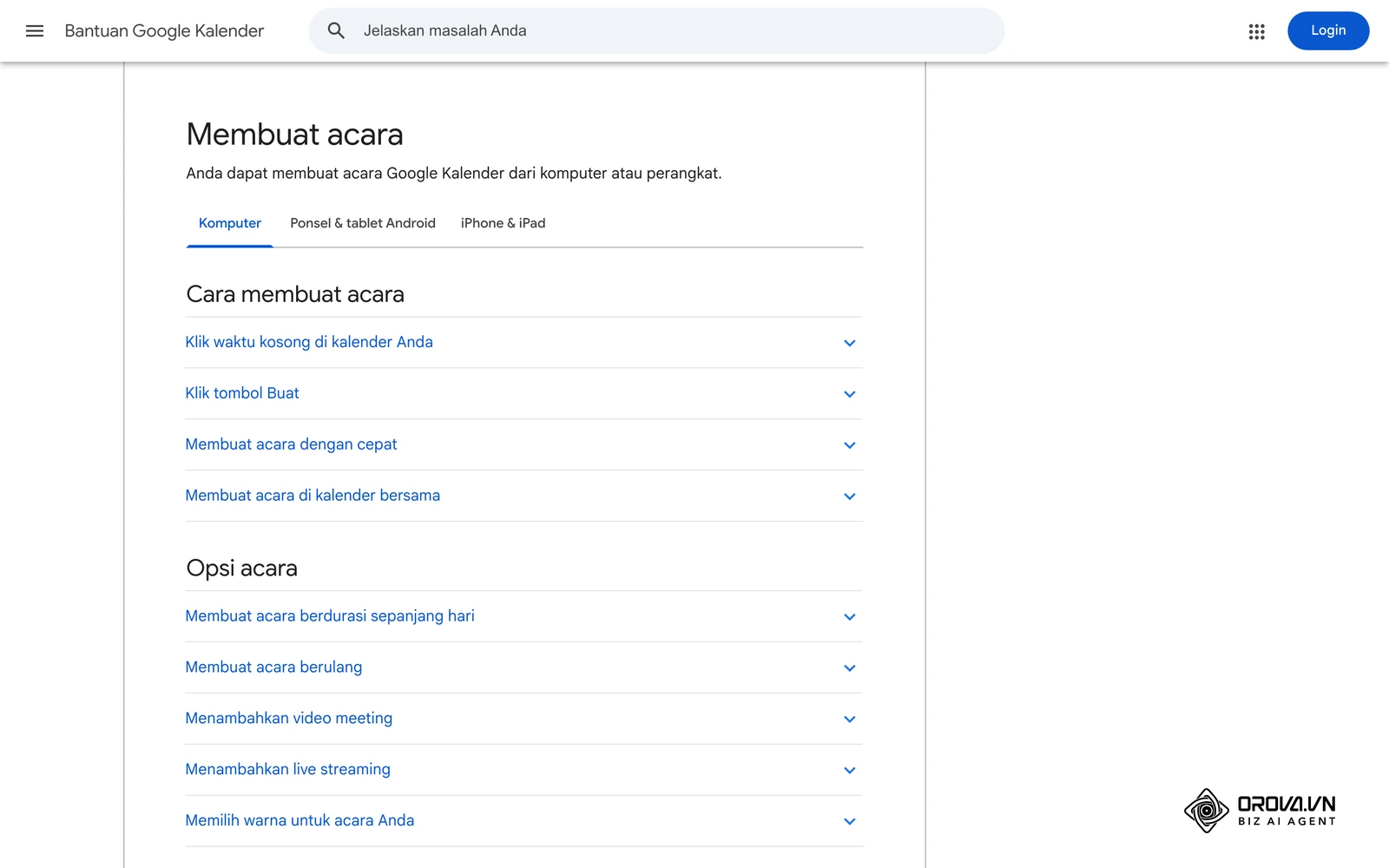Switch to Ponsel & tablet Android tab
Screen dimensions: 1389x868
tap(363, 224)
